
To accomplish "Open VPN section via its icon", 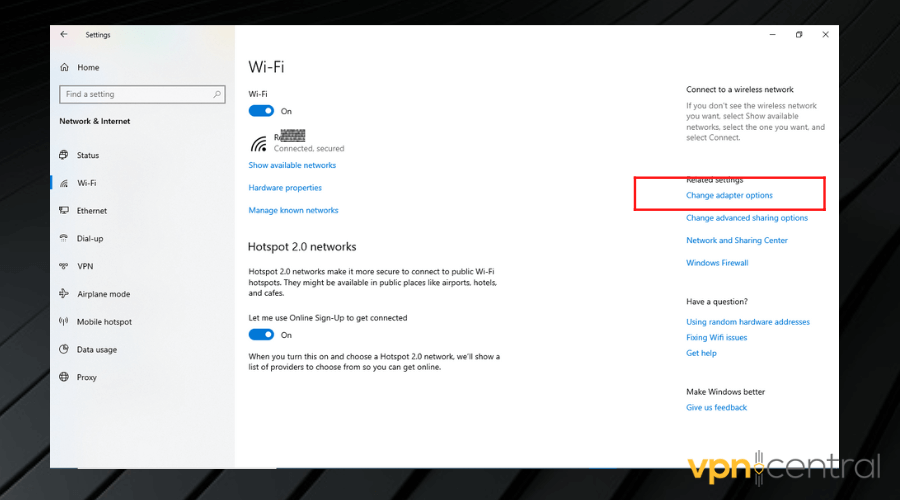I will coord(66,267).
